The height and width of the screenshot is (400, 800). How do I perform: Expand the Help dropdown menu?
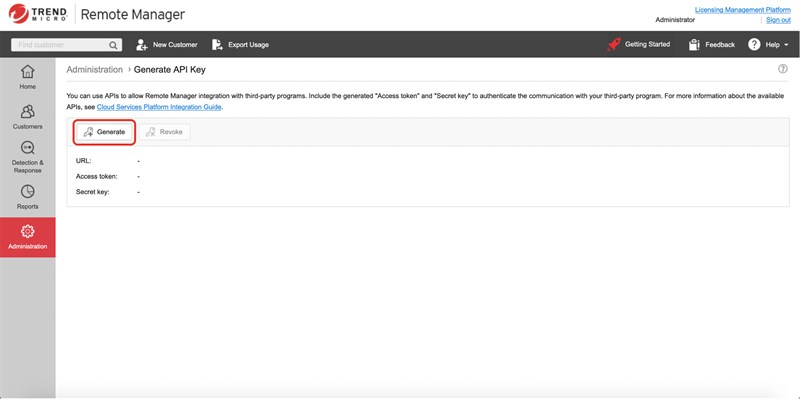pos(768,45)
